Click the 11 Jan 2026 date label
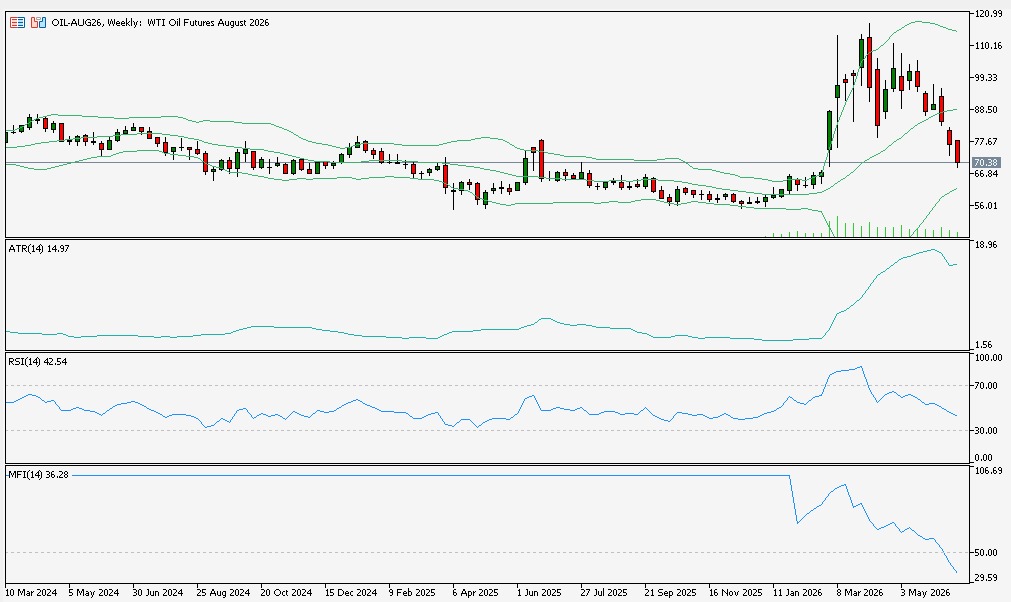Image resolution: width=1011 pixels, height=602 pixels. (798, 592)
